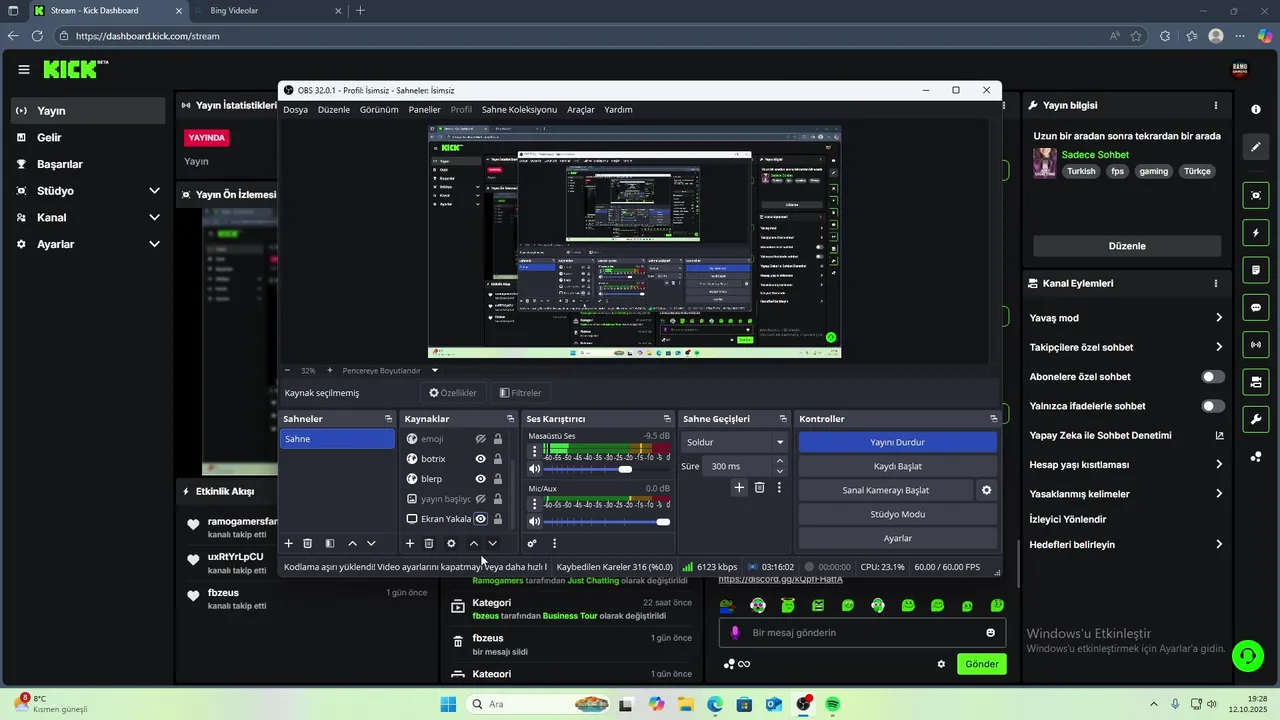Viewport: 1280px width, 720px height.
Task: Open Masaüstü Ses options dots
Action: point(534,451)
